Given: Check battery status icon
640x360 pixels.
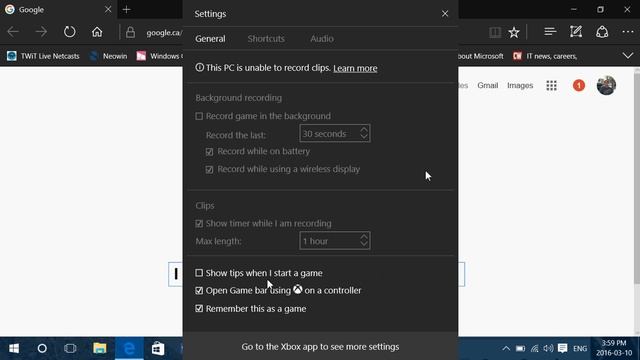Looking at the screenshot, I should (520, 349).
